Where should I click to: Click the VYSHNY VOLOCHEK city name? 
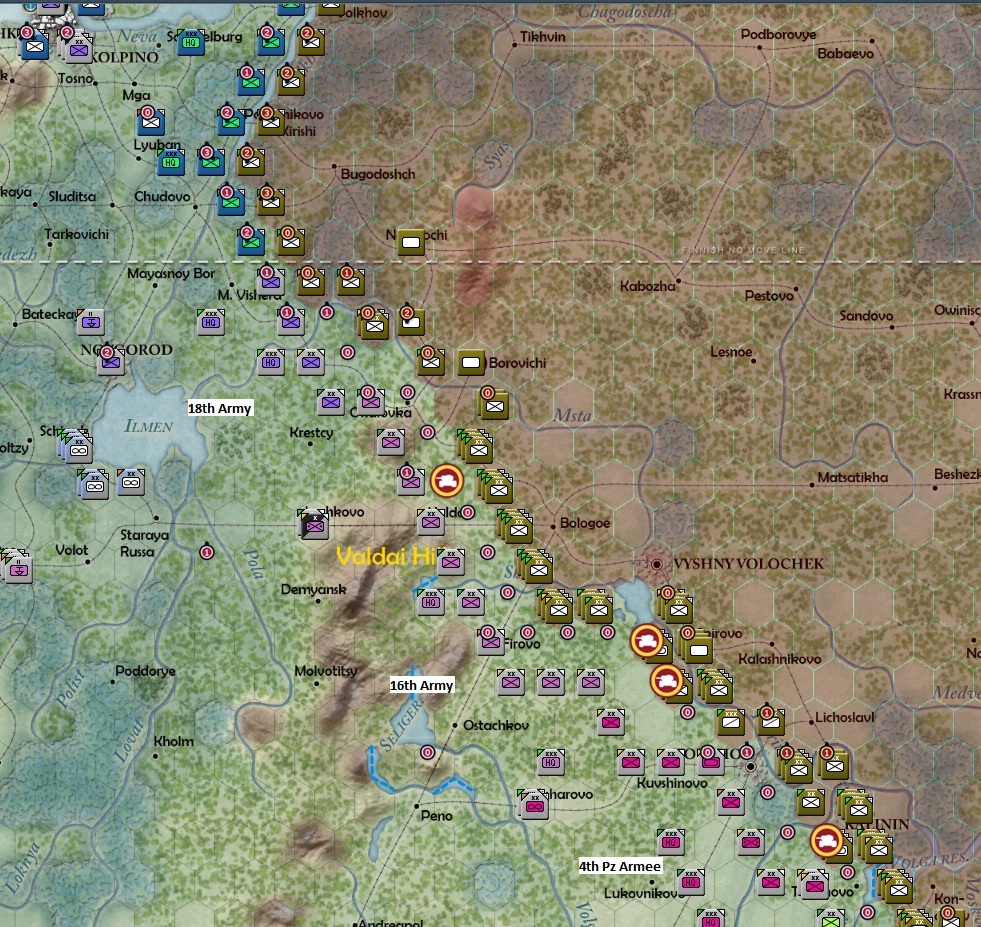click(x=748, y=564)
